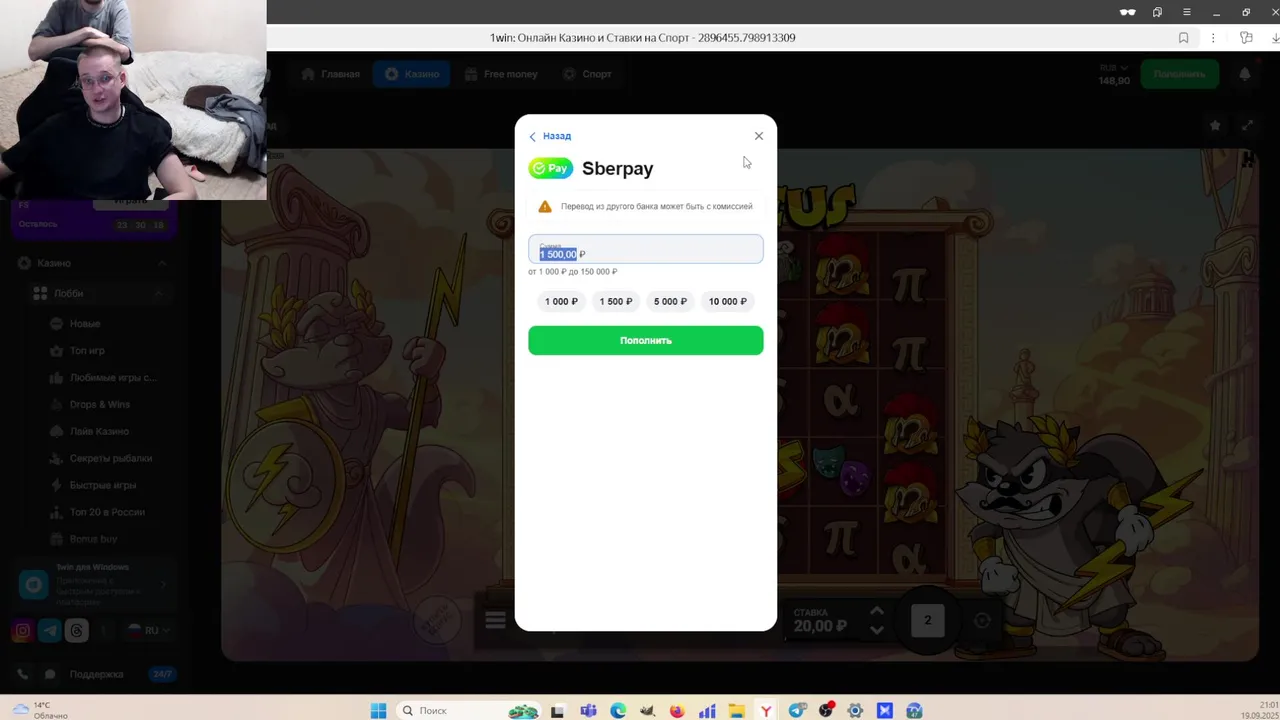This screenshot has height=720, width=1280.
Task: Open browser three-dots page menu
Action: [1215, 38]
